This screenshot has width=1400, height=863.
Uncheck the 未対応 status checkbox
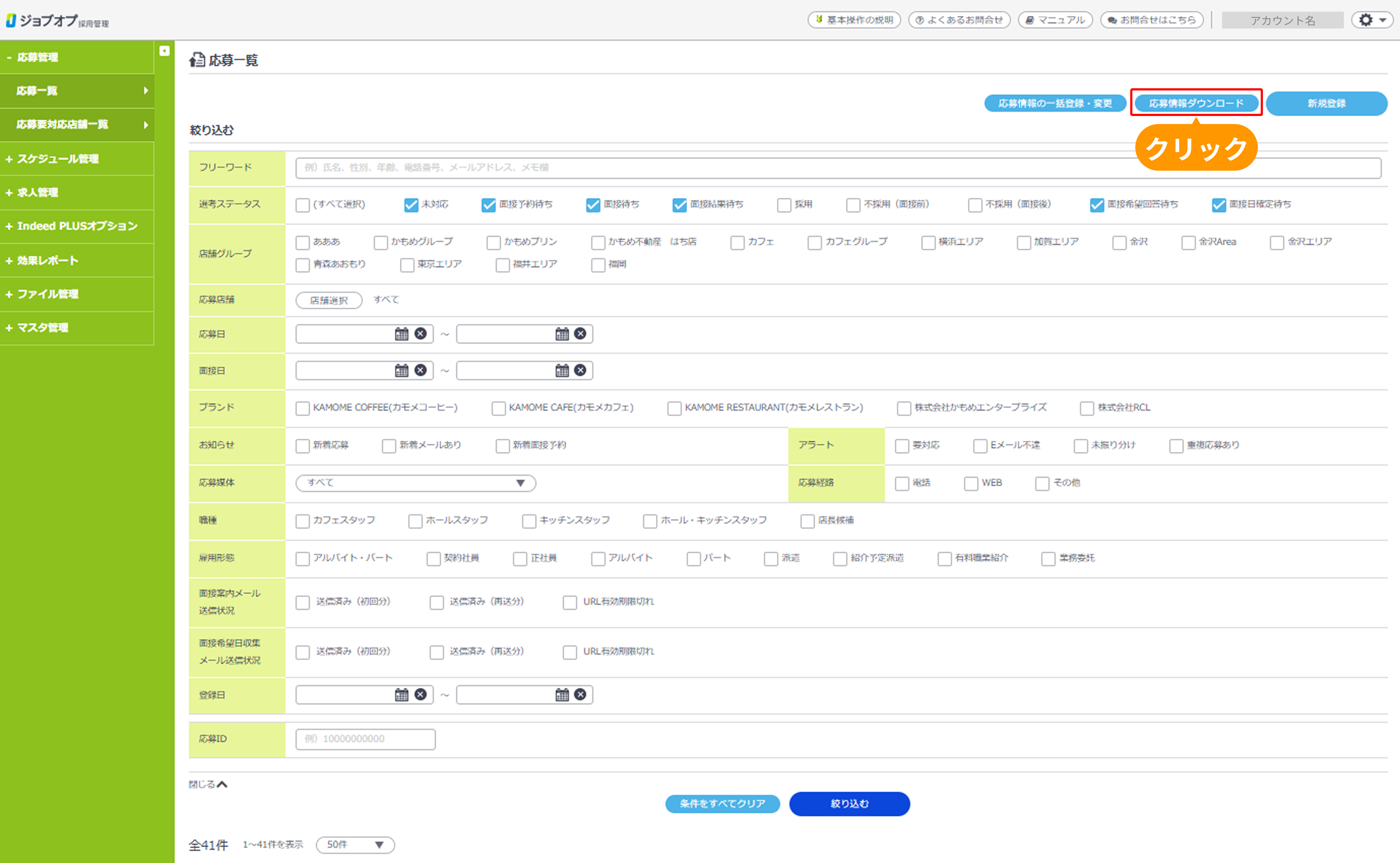click(411, 205)
